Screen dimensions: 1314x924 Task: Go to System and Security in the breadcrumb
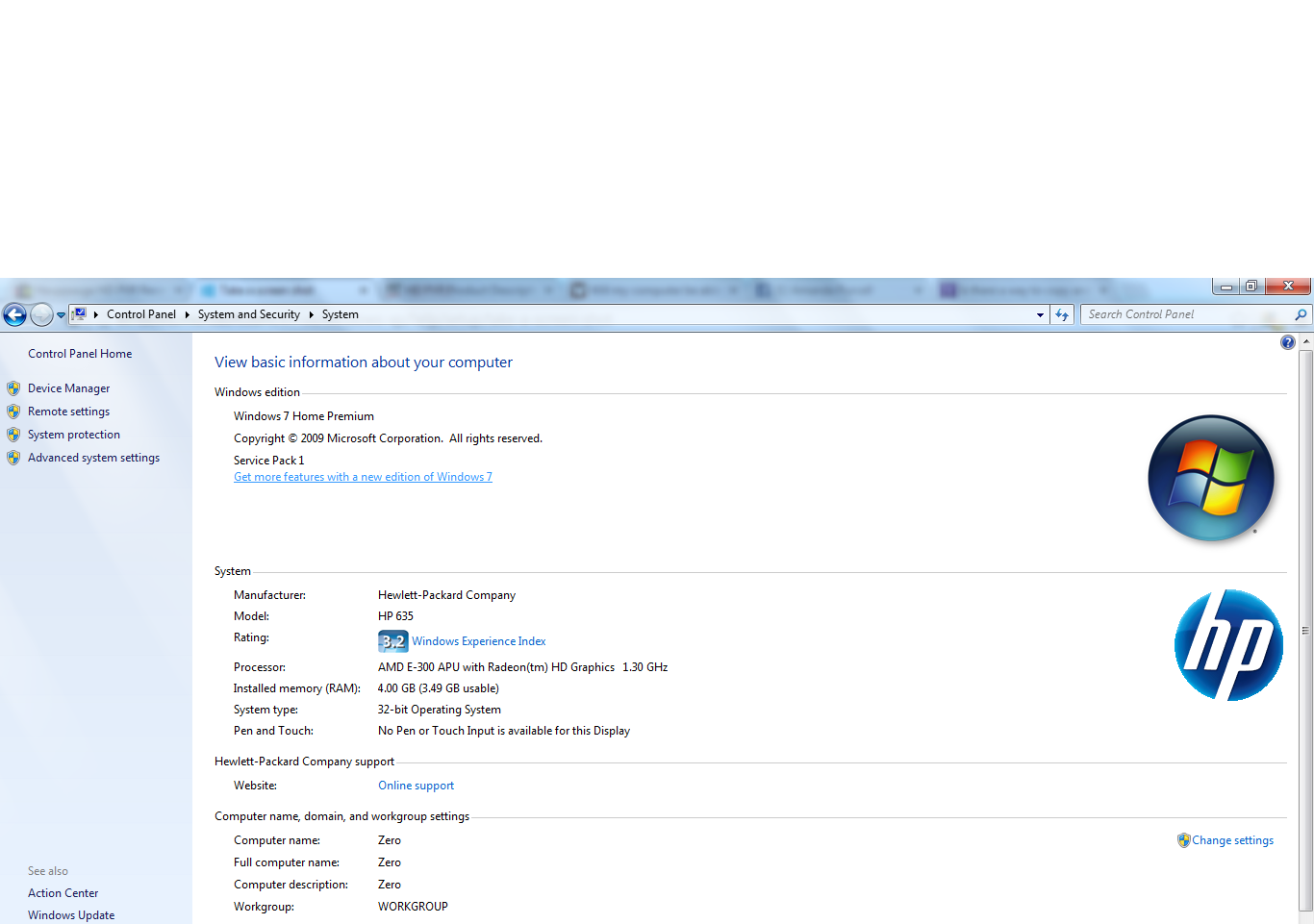pos(249,314)
